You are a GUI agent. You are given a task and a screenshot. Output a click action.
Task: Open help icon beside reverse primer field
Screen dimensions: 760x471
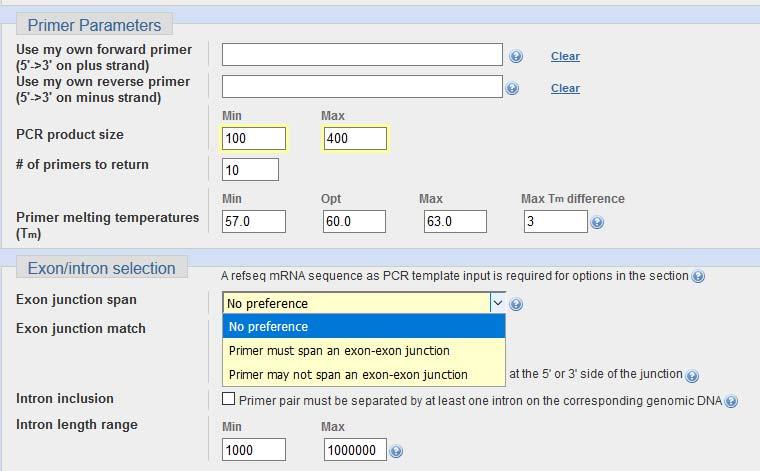[512, 88]
